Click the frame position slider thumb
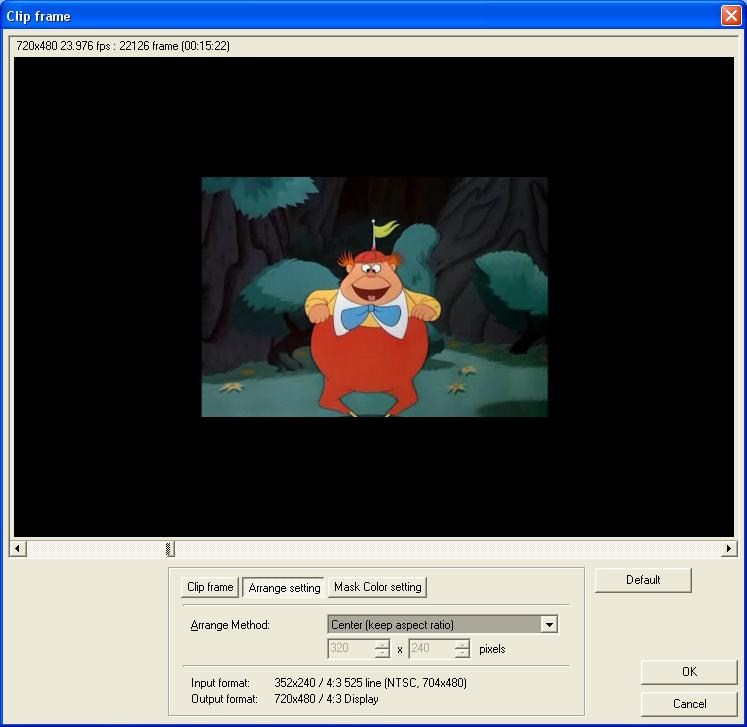Screen dimensions: 747x727 170,548
